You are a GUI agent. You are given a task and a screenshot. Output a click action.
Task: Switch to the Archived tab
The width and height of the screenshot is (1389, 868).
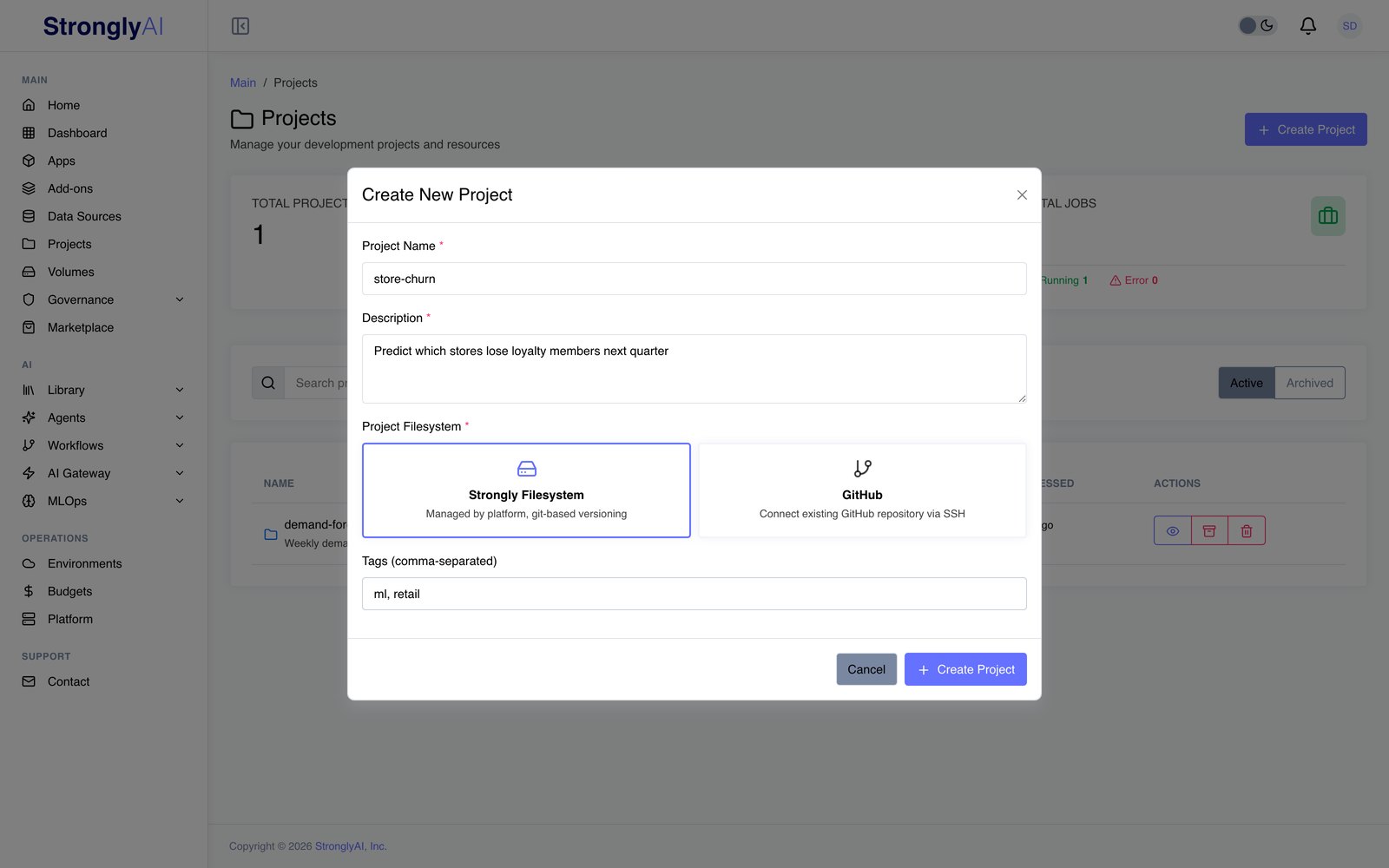point(1309,383)
